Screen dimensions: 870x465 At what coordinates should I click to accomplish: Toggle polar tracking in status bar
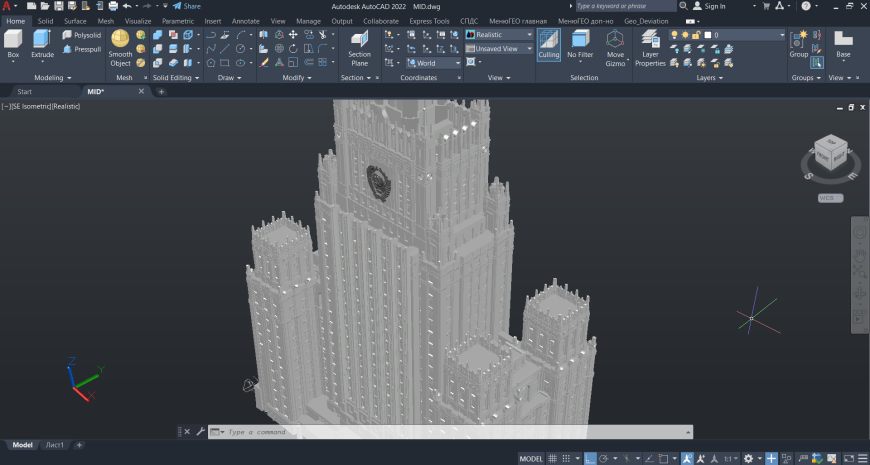point(603,459)
